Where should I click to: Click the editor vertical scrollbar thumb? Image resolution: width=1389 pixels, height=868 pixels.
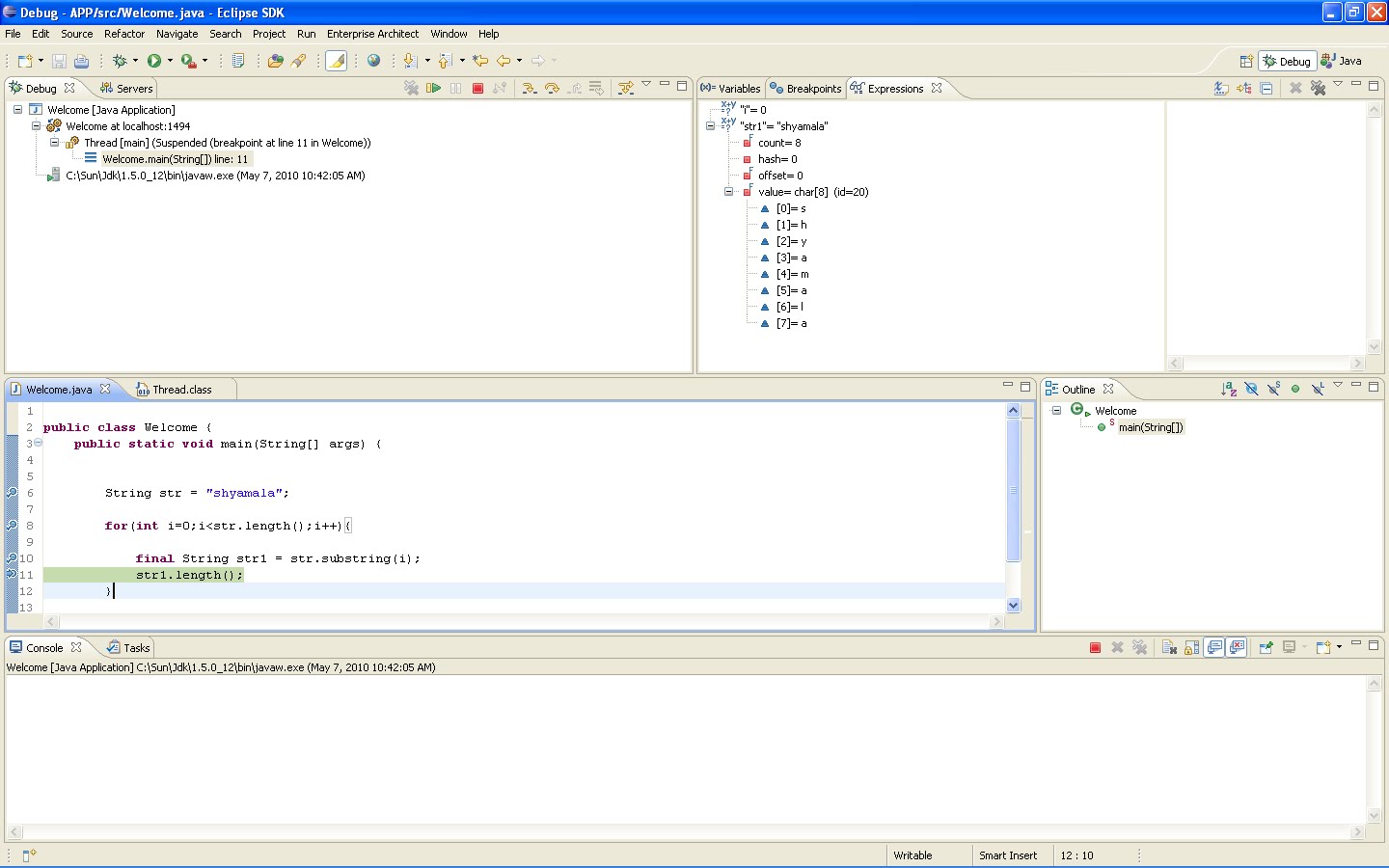coord(1013,490)
